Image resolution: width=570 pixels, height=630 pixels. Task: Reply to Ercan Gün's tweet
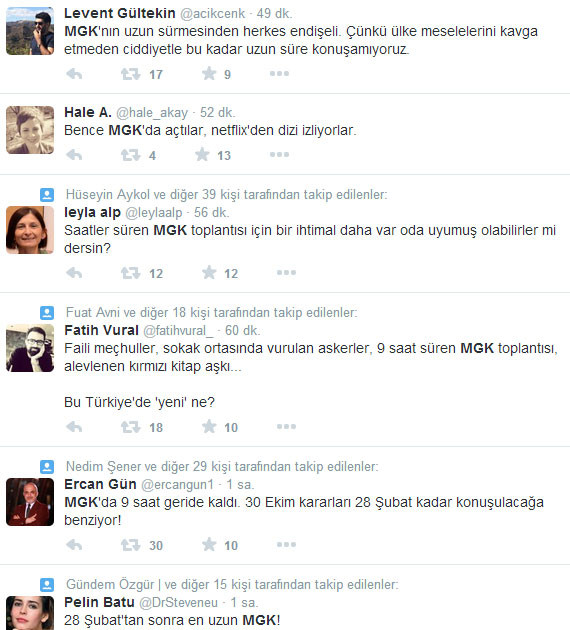click(74, 545)
